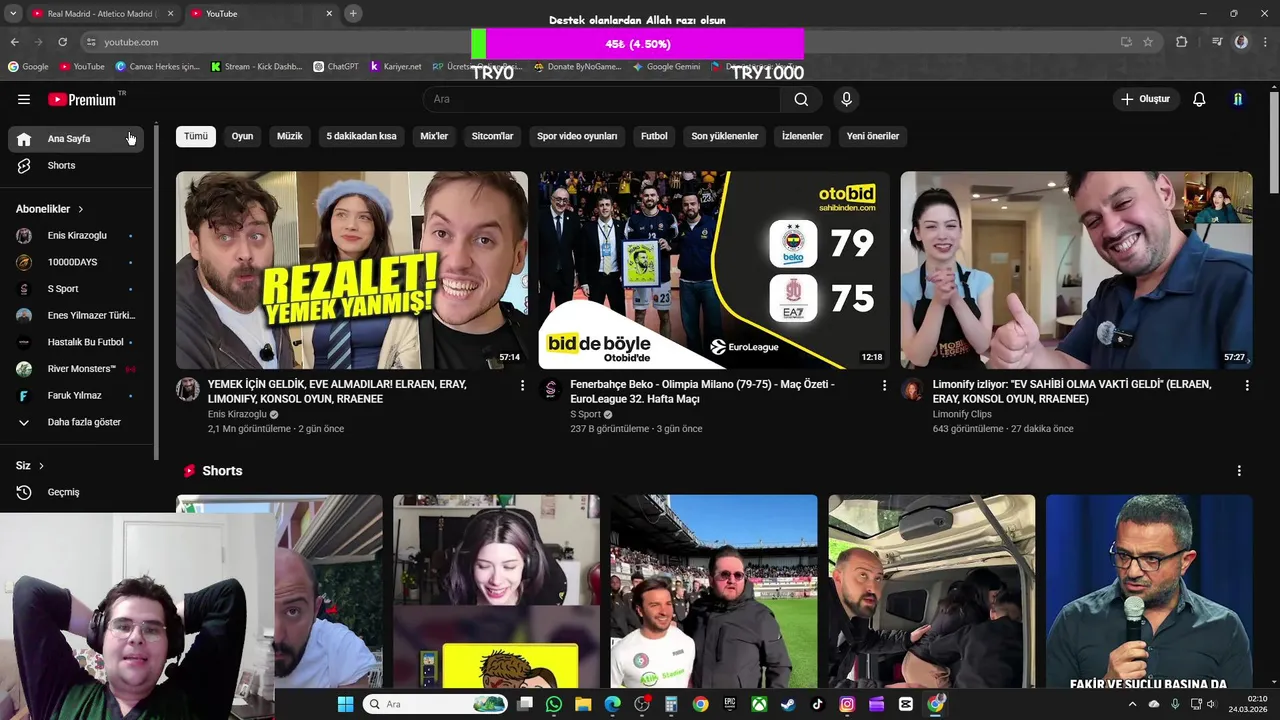Reload the page in Chrome
Screen dimensions: 1280x720
[x=62, y=42]
